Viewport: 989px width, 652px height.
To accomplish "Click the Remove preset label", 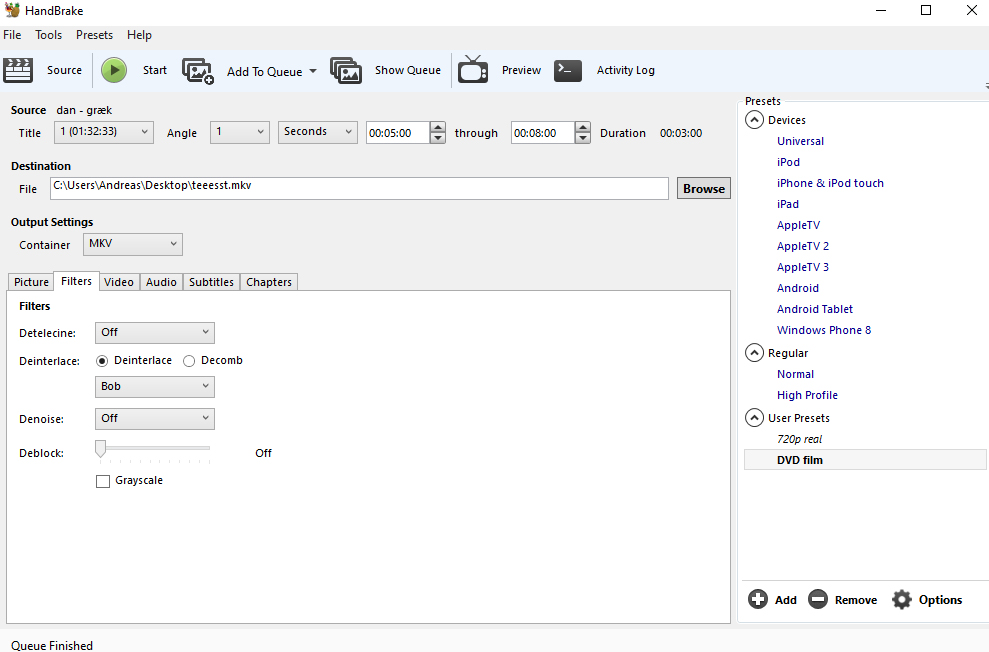I will tap(856, 600).
